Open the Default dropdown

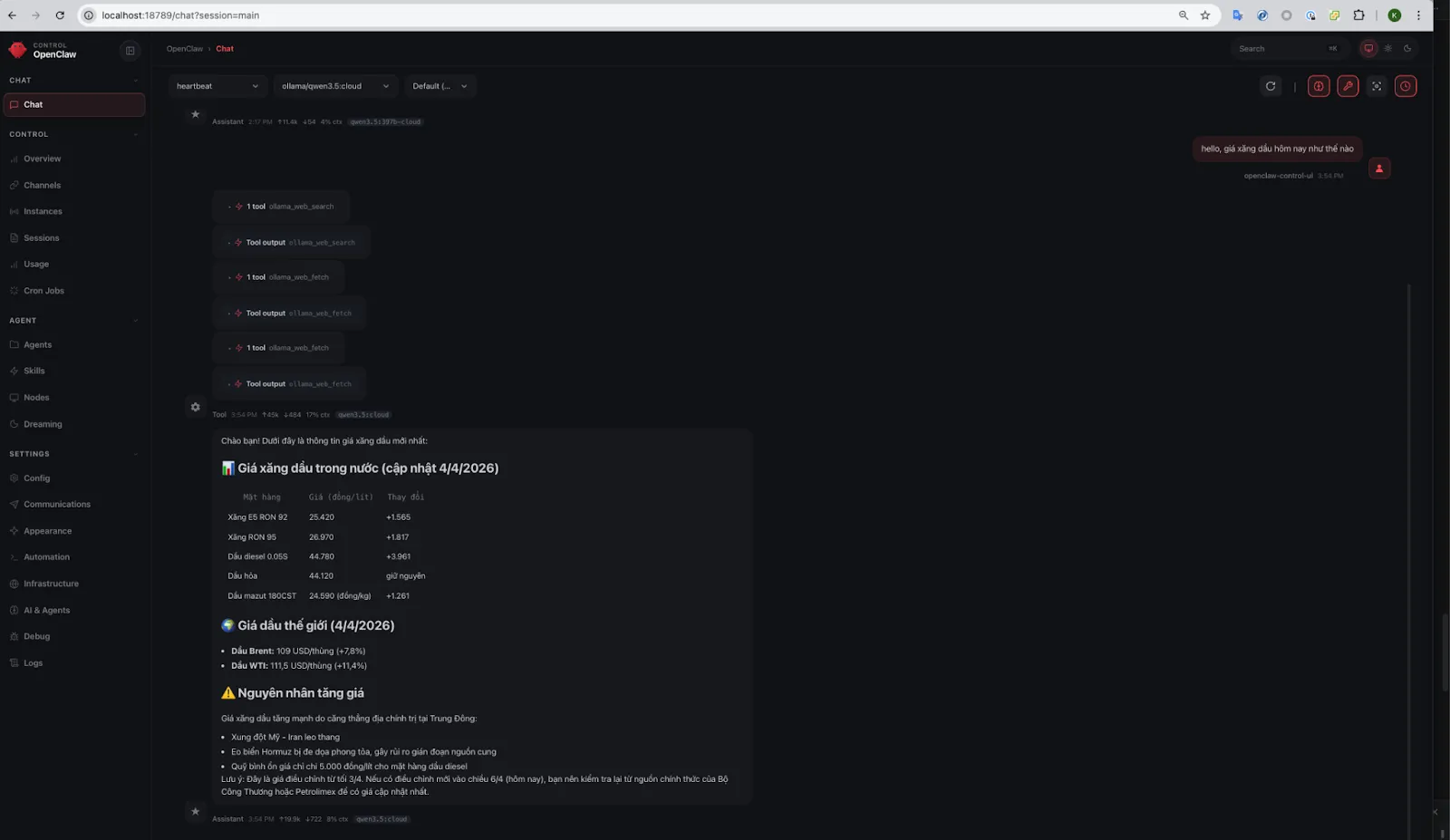pos(440,86)
